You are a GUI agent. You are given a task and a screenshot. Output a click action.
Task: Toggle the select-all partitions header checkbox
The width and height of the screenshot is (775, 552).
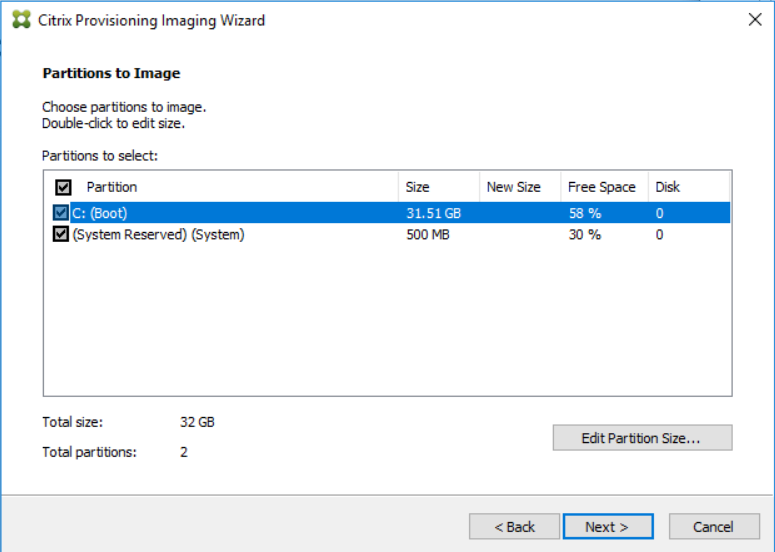coord(63,187)
